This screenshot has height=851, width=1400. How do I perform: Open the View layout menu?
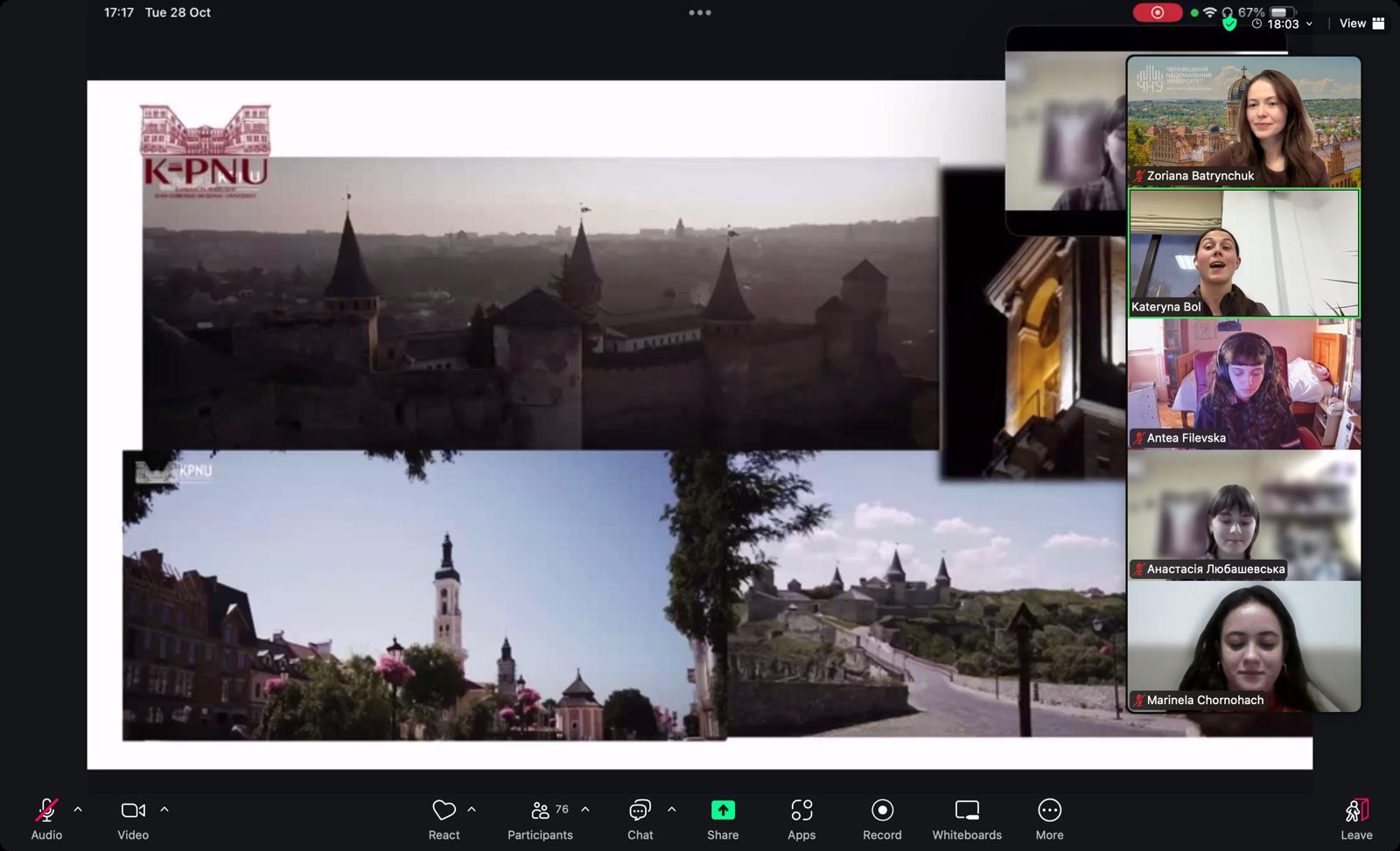click(x=1361, y=24)
